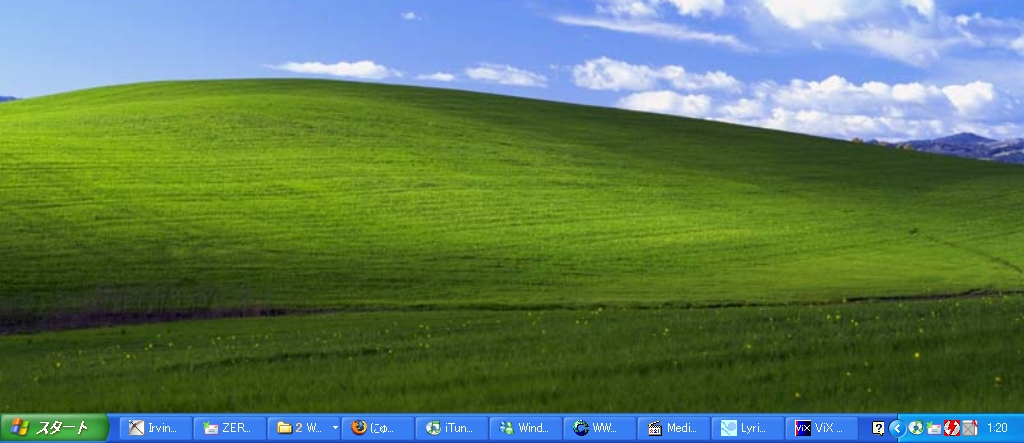Click the mail card tray icon

(934, 428)
